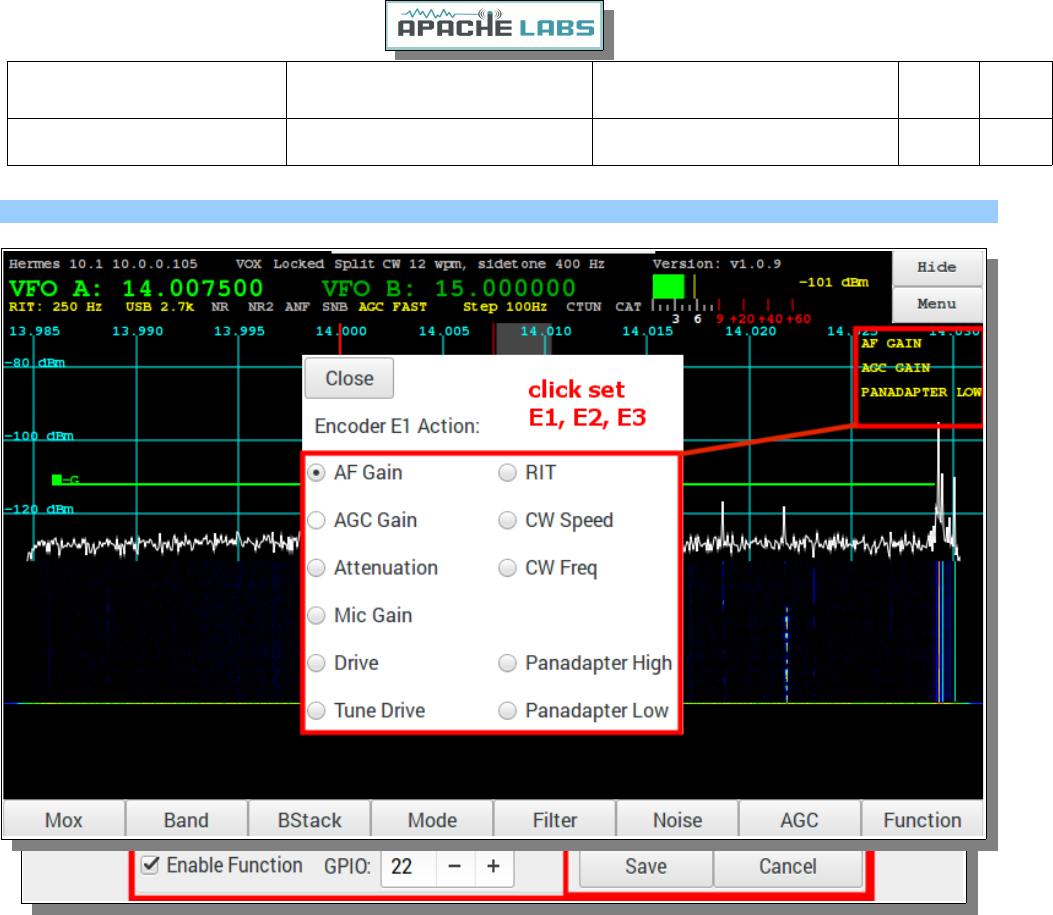Click the GPIO value field showing 22
Viewport: 1053px width, 915px height.
point(408,866)
